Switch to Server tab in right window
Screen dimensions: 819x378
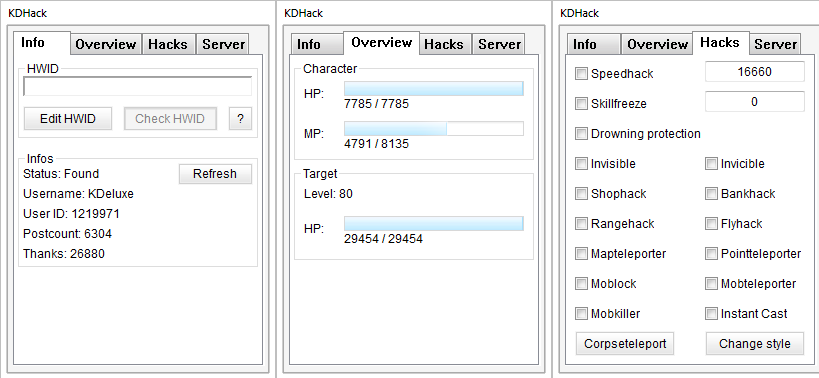tap(776, 44)
